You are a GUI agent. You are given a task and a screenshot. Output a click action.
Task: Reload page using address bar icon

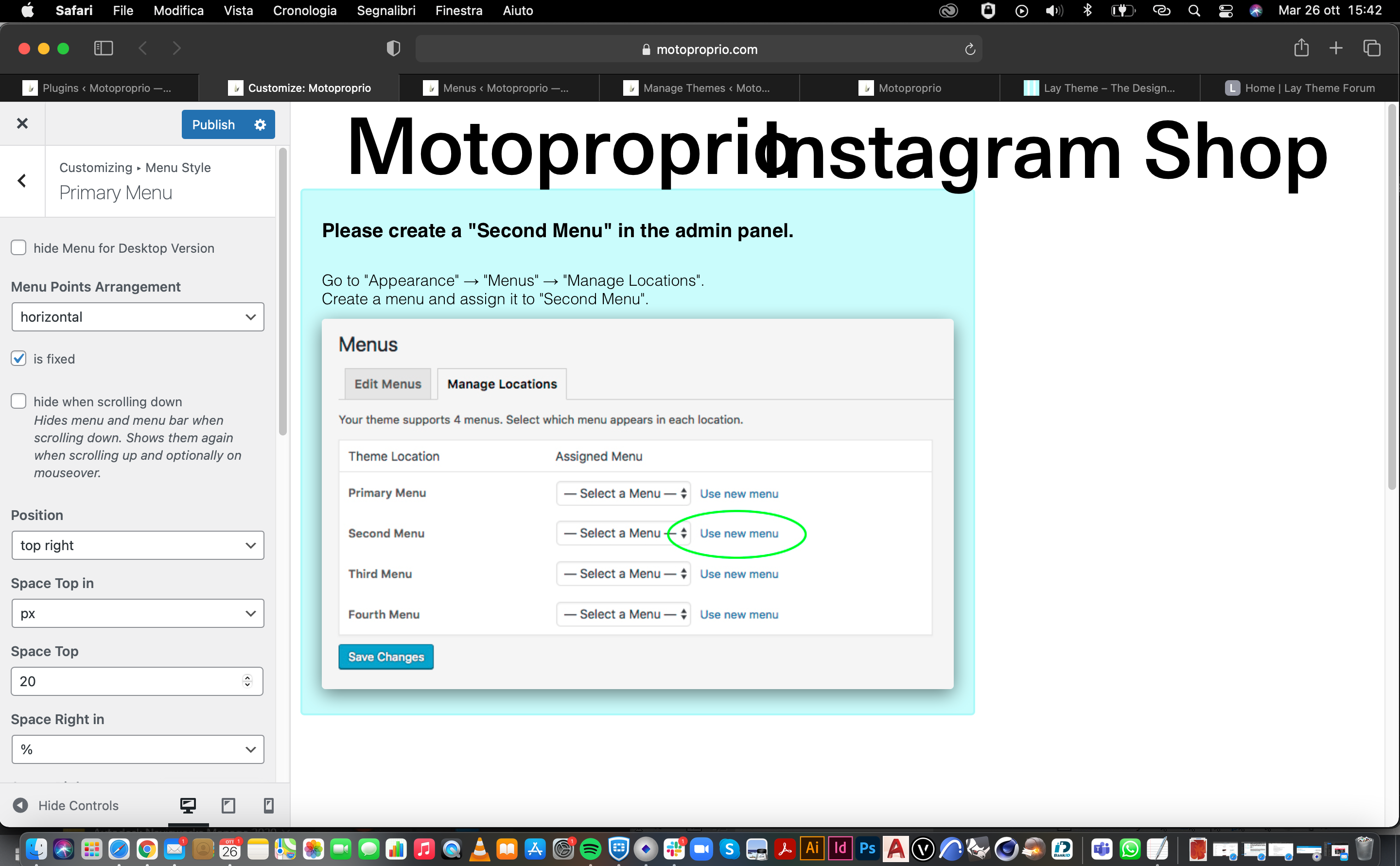[x=970, y=49]
